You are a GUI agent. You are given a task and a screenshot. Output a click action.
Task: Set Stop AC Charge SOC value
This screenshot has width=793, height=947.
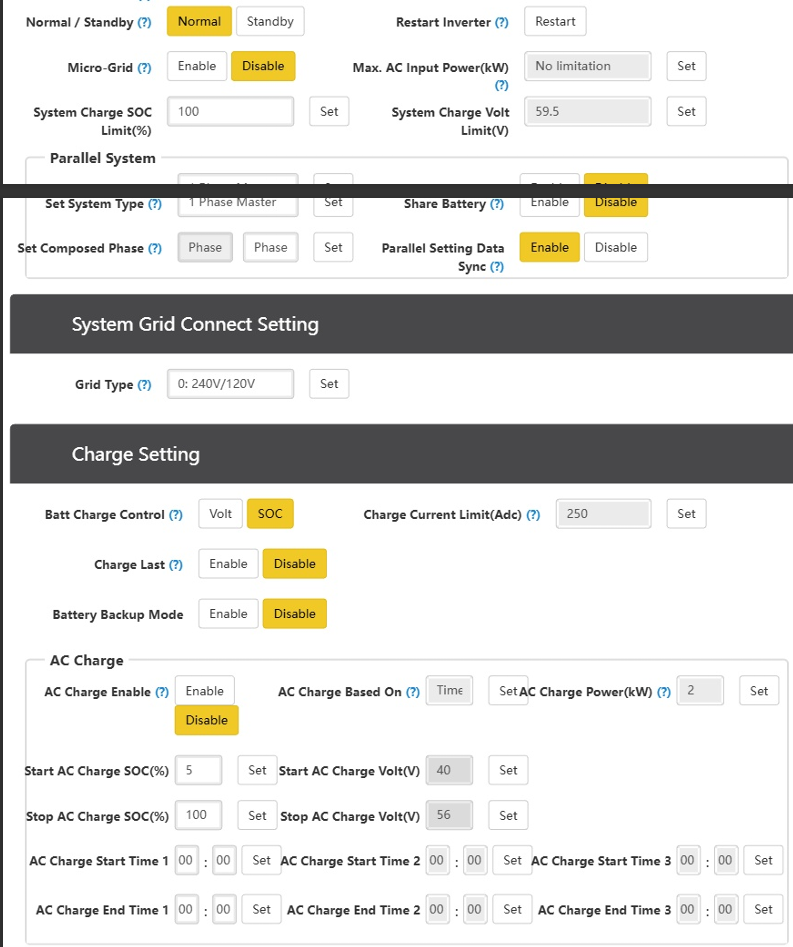coord(257,815)
